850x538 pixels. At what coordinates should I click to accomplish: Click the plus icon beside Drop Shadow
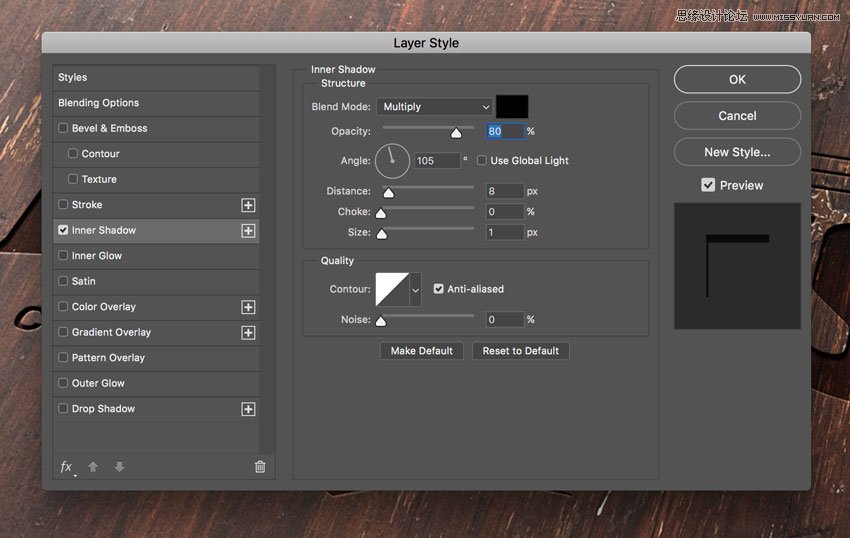tap(248, 409)
